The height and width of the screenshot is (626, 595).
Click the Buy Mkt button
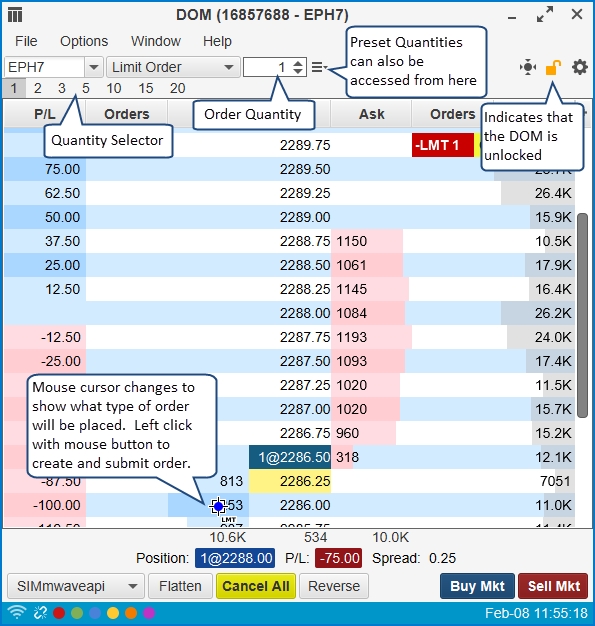(x=477, y=586)
